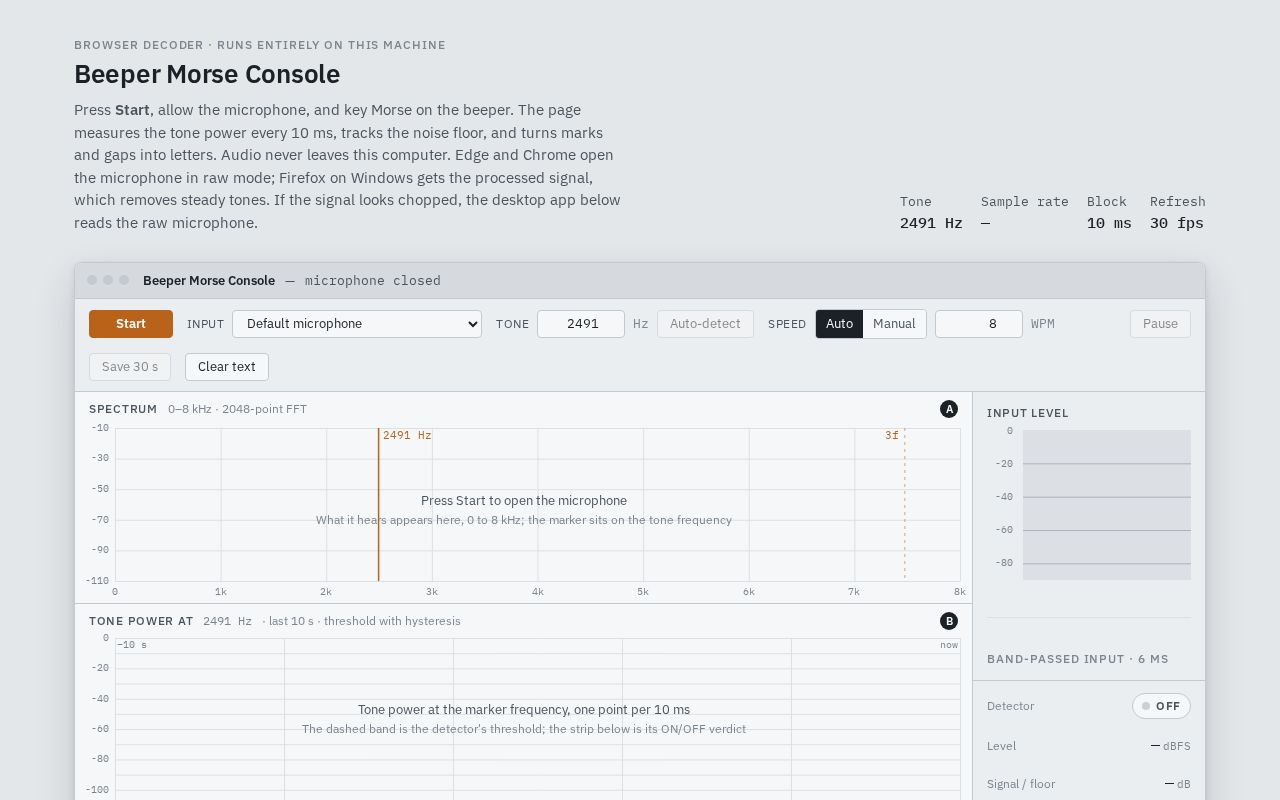The height and width of the screenshot is (800, 1280).
Task: Edit the tone frequency field showing 2491
Action: tap(581, 324)
